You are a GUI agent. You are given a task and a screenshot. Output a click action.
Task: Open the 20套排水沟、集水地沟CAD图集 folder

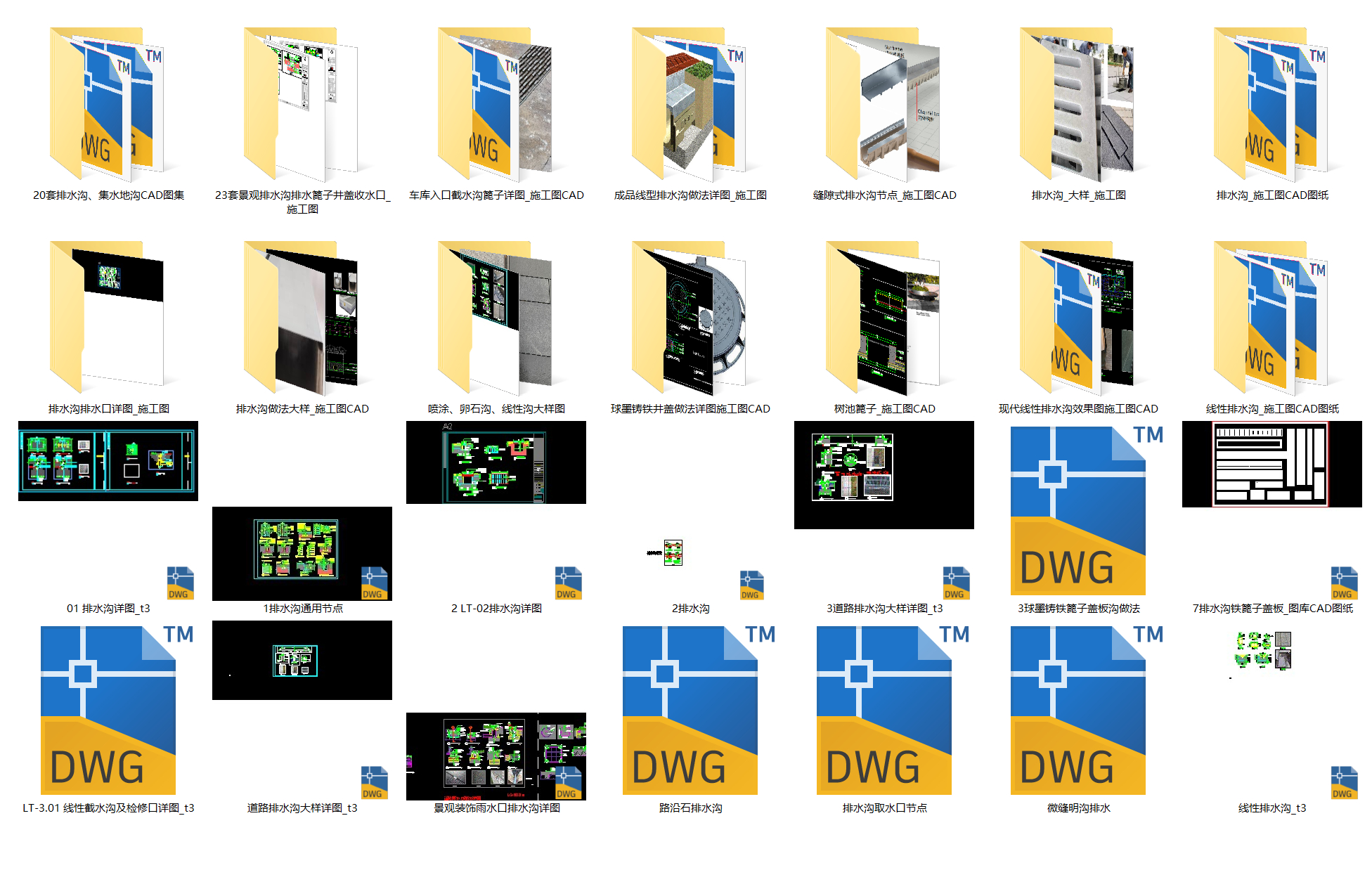108,104
